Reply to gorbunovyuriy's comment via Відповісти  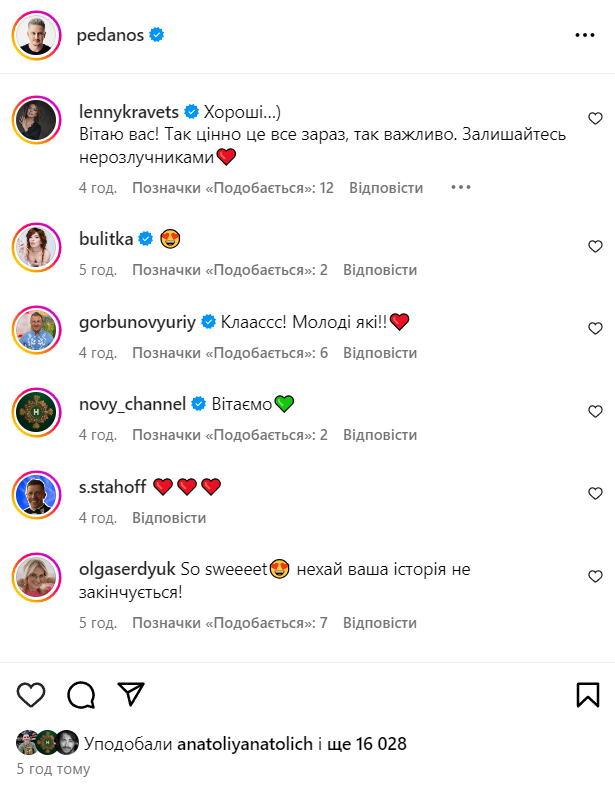point(380,353)
